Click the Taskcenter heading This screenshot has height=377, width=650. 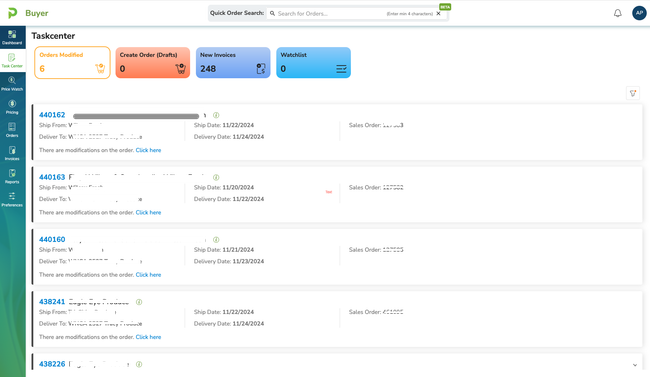(53, 36)
